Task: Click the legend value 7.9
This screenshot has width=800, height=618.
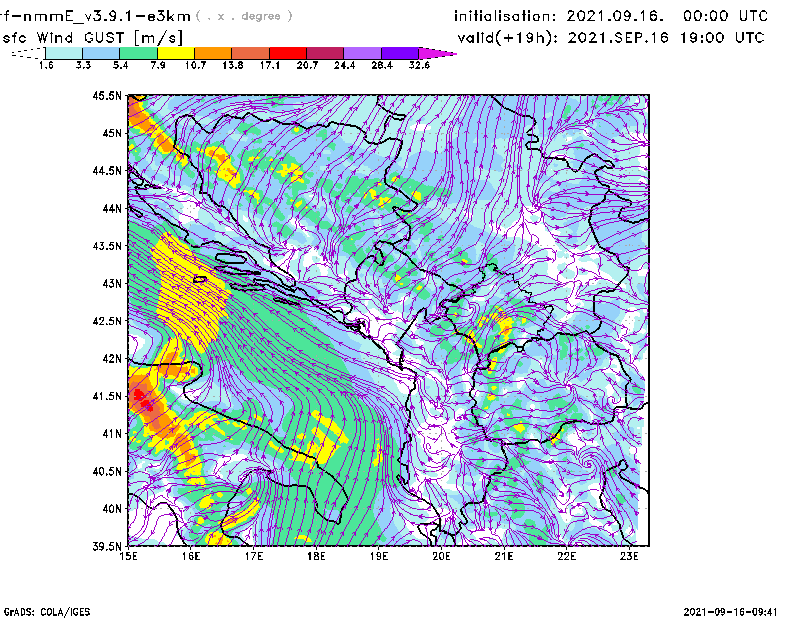Action: (158, 65)
